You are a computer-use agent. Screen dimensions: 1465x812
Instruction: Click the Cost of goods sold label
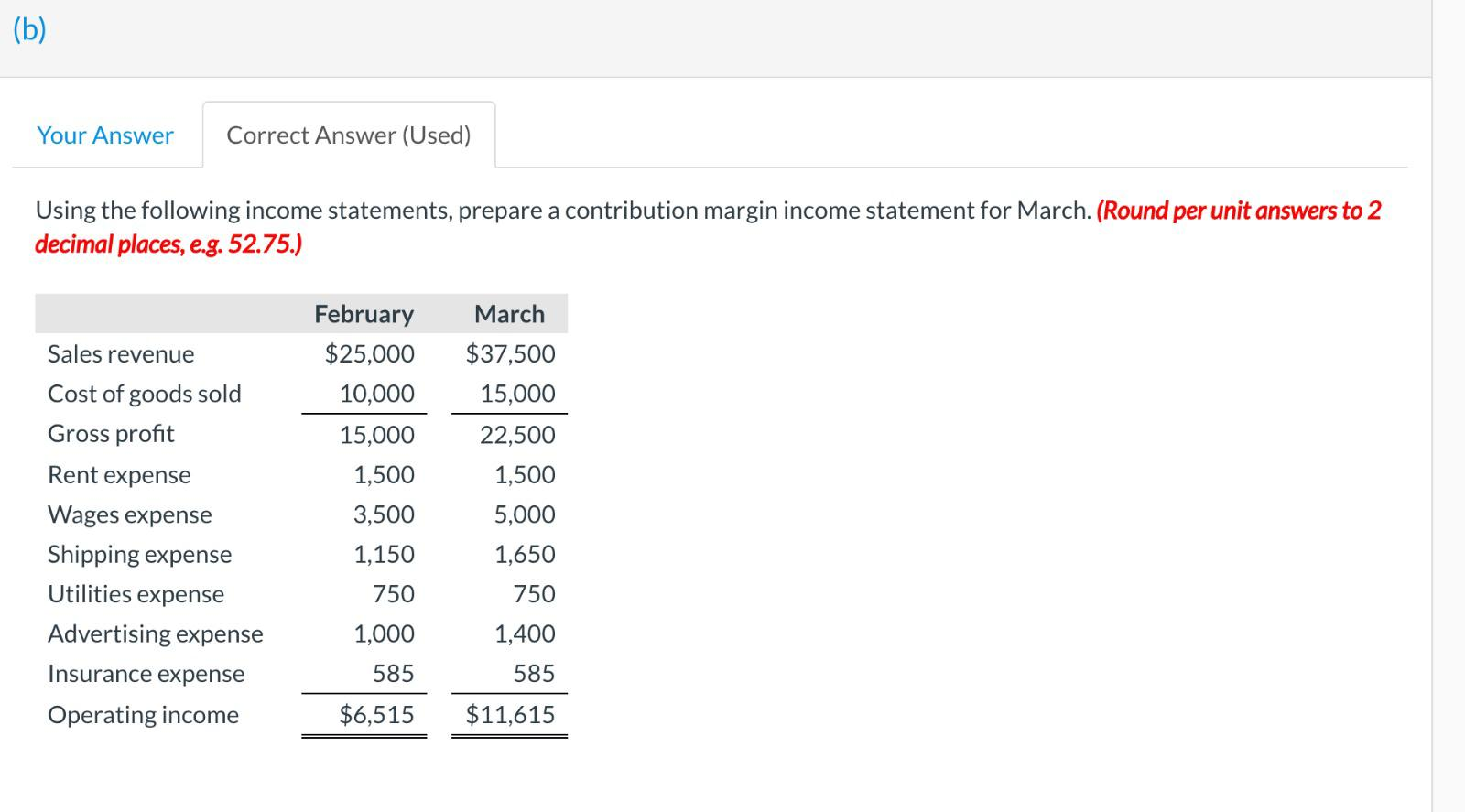point(145,394)
